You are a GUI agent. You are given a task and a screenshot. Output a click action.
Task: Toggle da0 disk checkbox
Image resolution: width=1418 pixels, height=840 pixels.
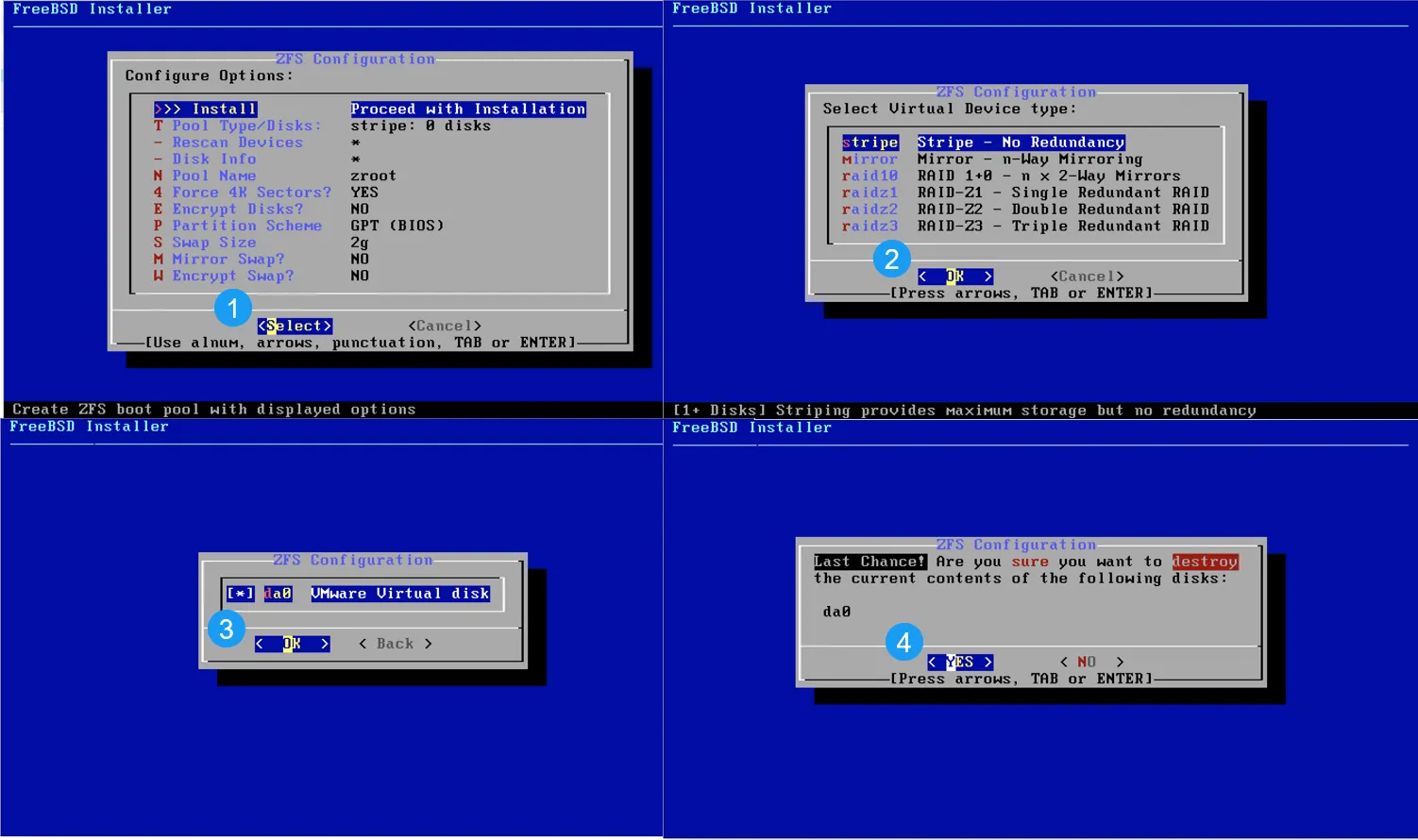pyautogui.click(x=240, y=594)
